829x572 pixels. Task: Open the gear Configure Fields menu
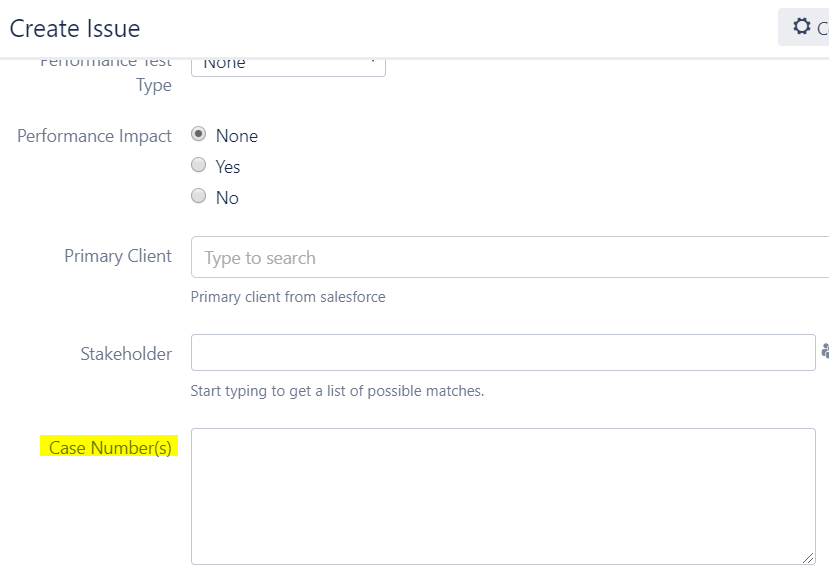point(804,26)
